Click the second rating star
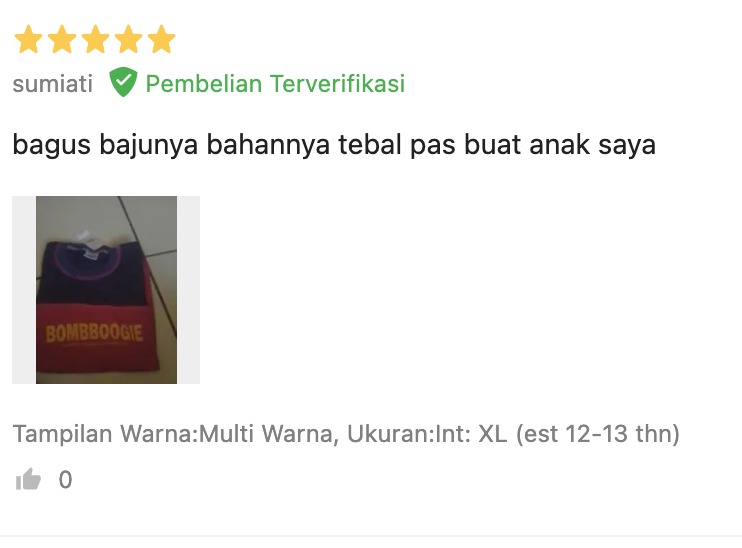 click(x=62, y=39)
